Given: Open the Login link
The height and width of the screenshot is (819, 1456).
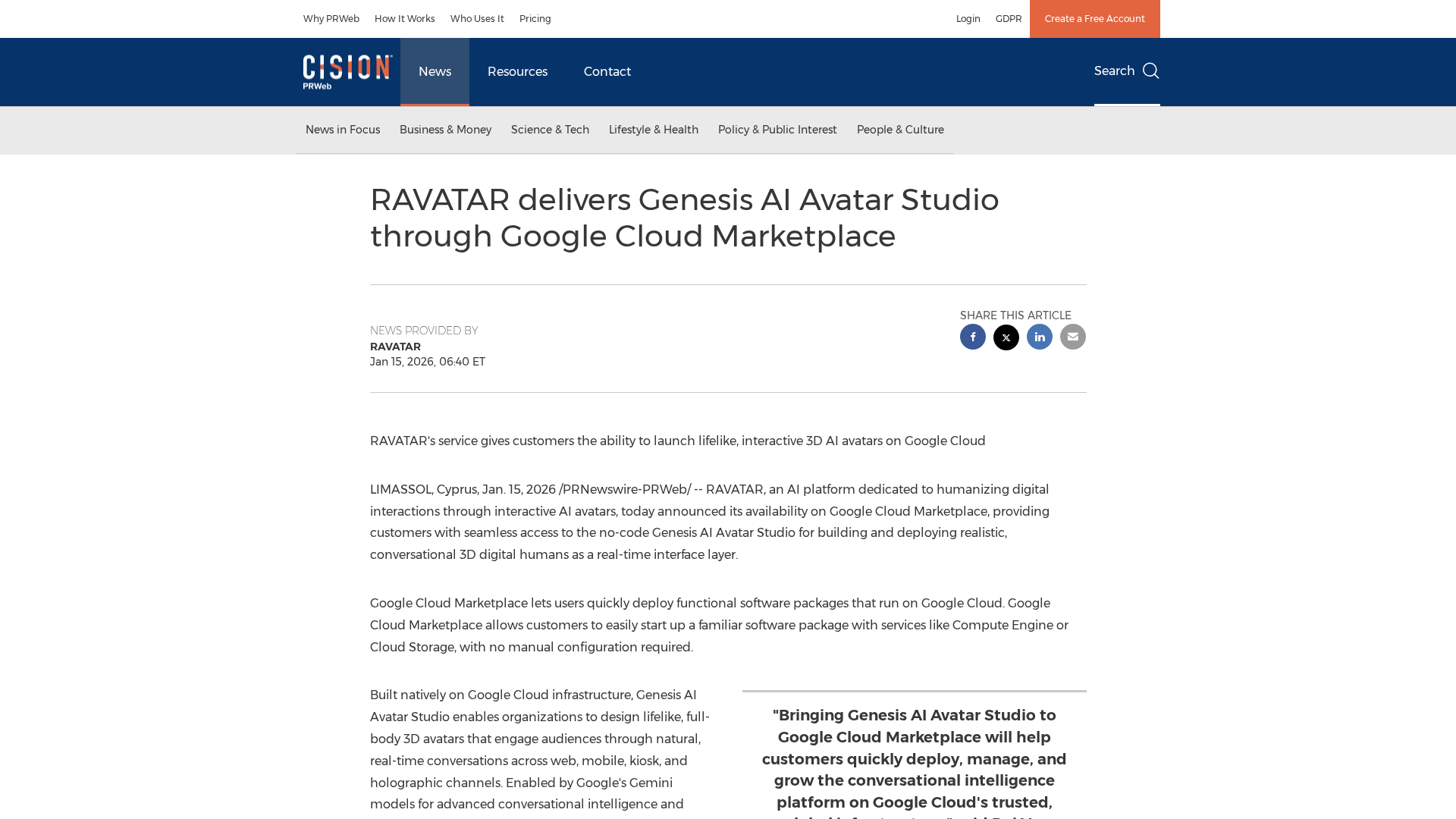Looking at the screenshot, I should tap(968, 19).
